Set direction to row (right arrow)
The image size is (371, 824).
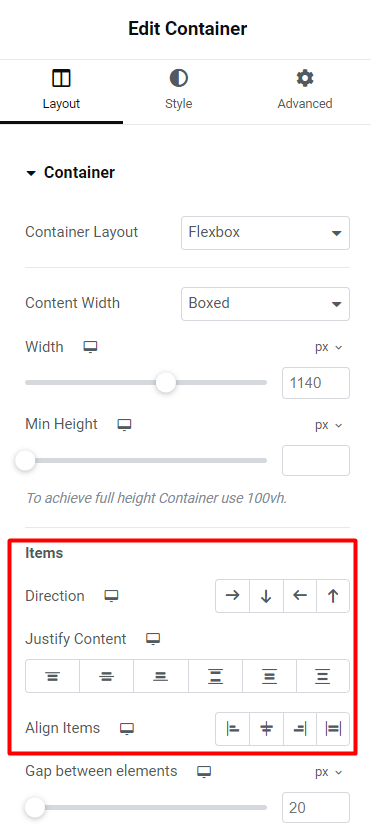click(x=233, y=596)
